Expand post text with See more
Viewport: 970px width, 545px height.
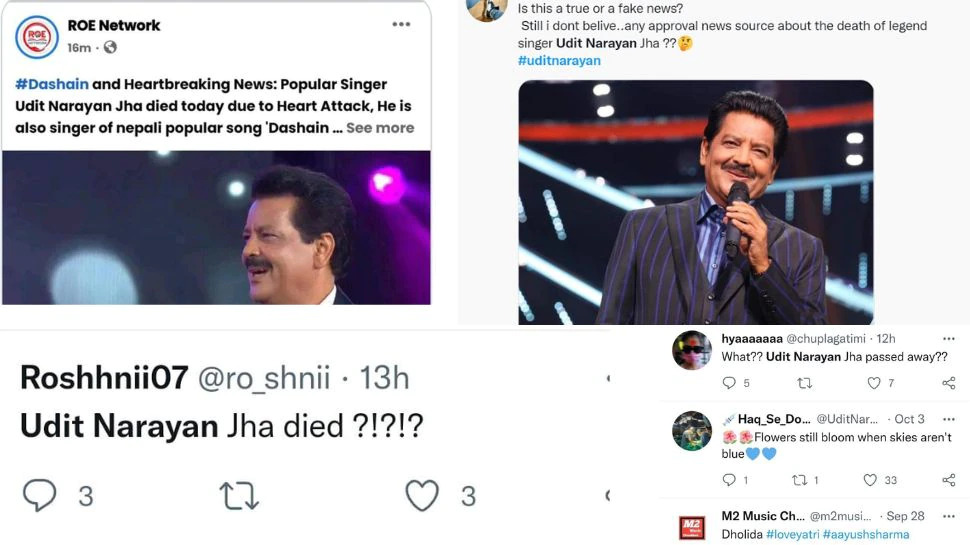pos(380,128)
